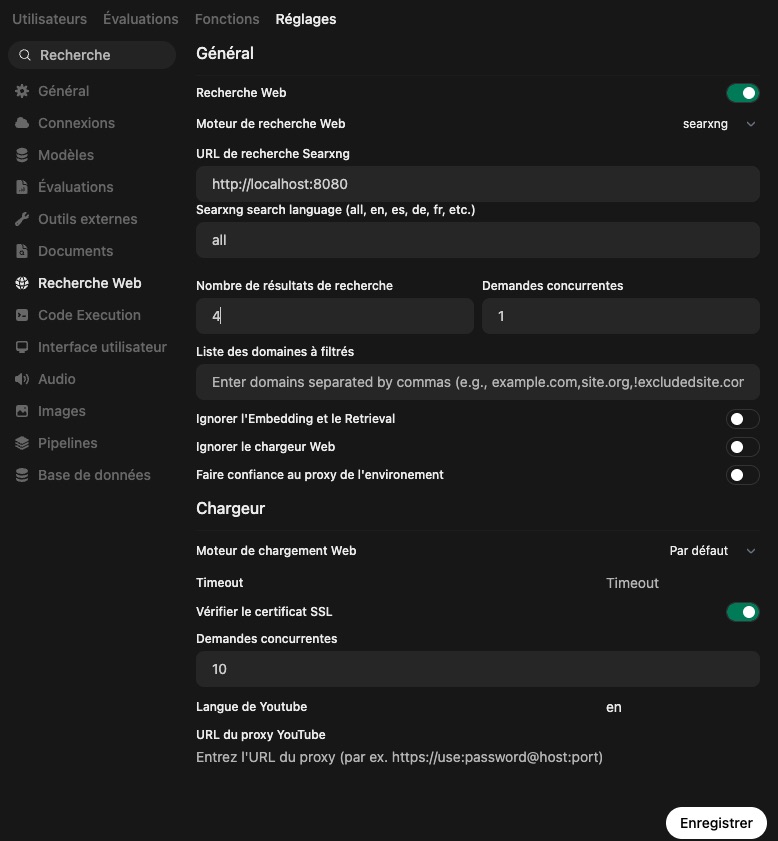Focus the Recherche settings search box

click(x=100, y=55)
